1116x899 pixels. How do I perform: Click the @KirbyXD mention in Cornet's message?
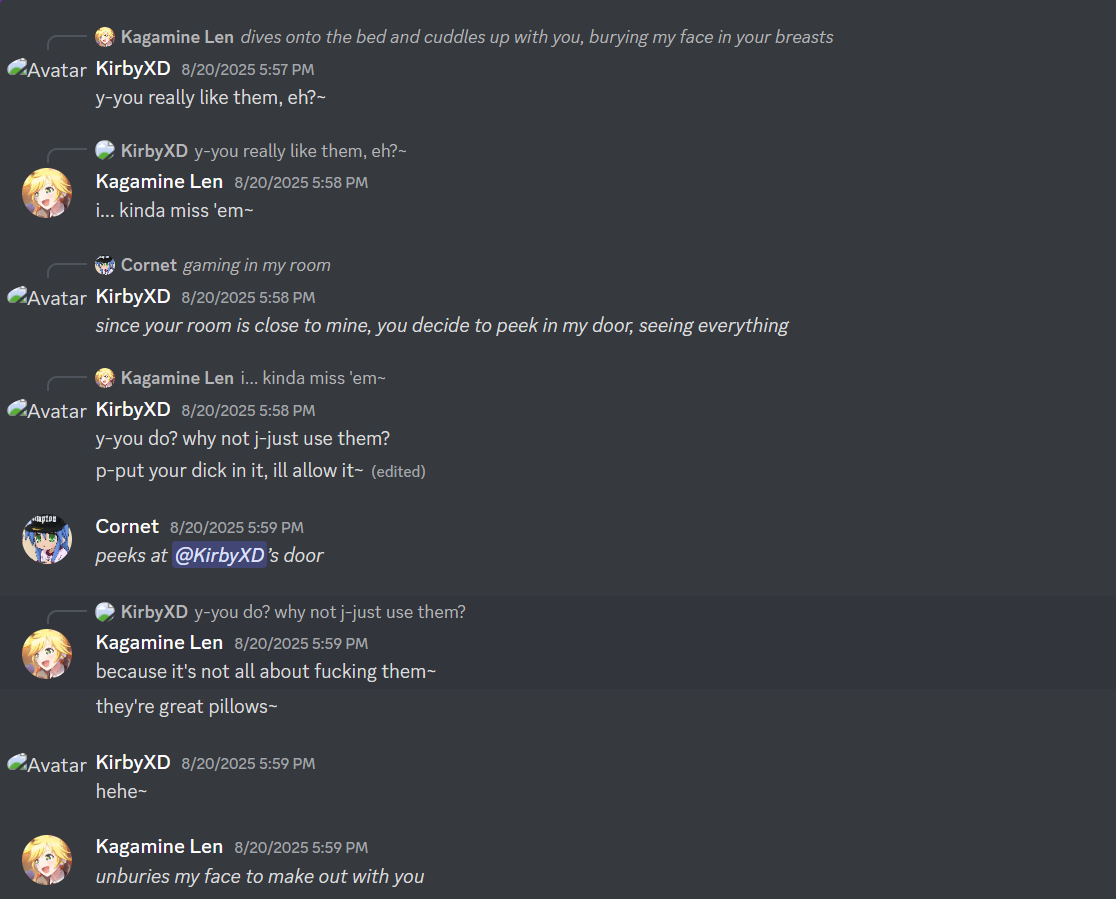(219, 555)
